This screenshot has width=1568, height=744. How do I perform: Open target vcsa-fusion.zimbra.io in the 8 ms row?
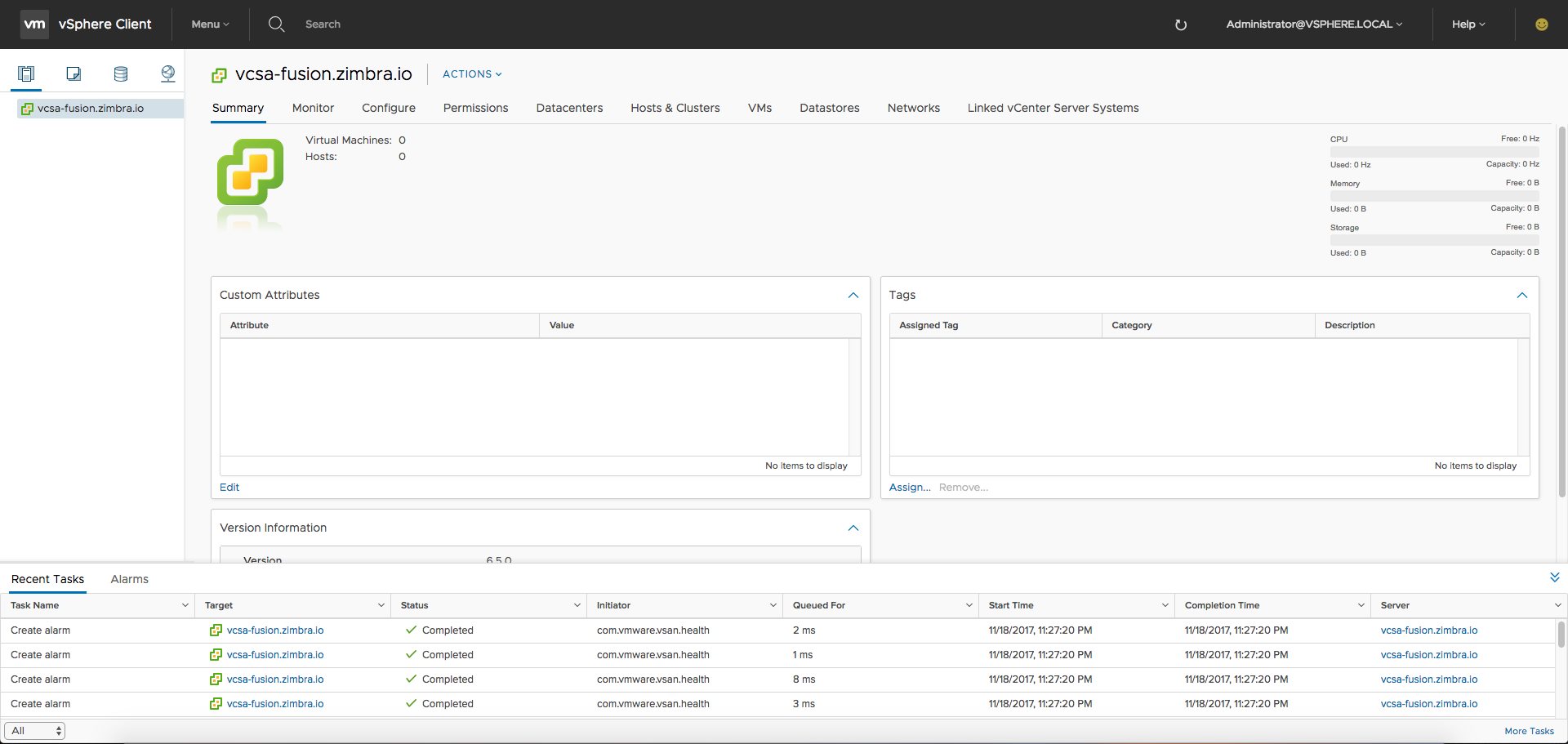(275, 679)
